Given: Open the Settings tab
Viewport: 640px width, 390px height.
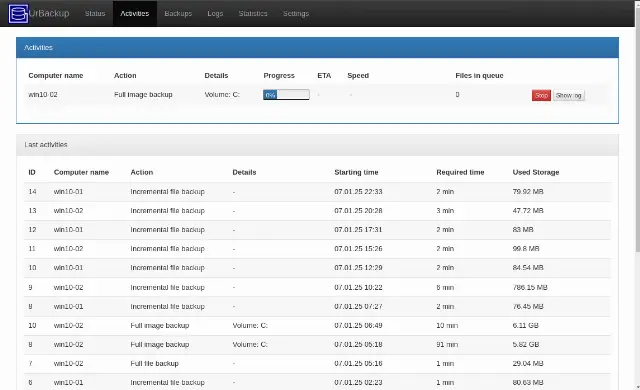Looking at the screenshot, I should (296, 13).
